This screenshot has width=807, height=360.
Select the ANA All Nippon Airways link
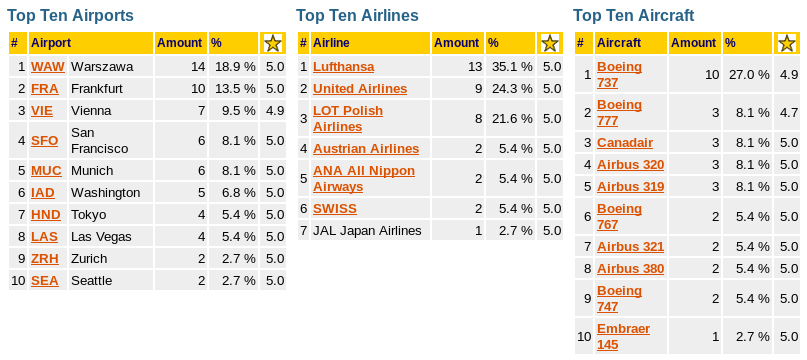[x=364, y=179]
